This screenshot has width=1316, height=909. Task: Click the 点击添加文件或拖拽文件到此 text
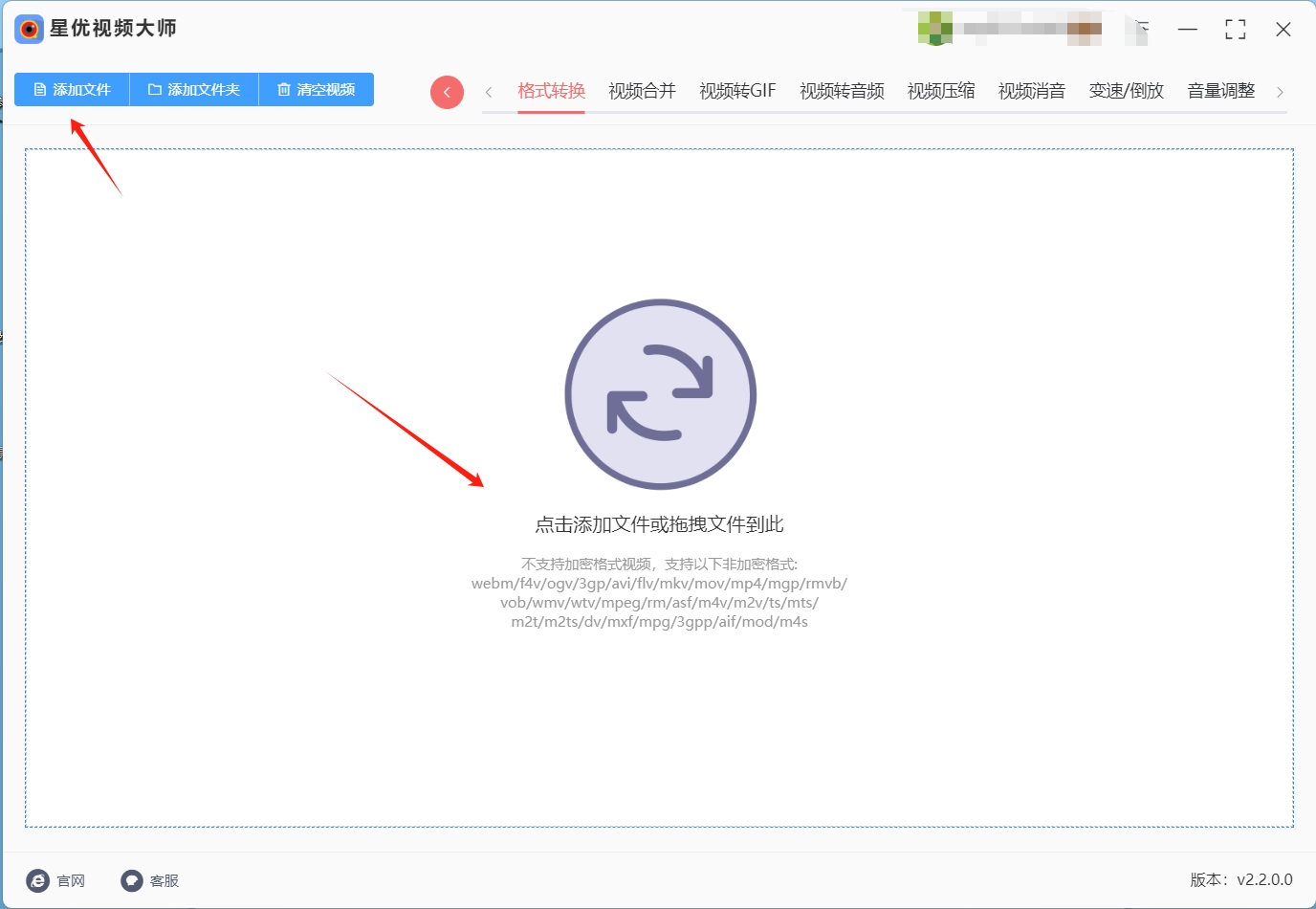(659, 524)
